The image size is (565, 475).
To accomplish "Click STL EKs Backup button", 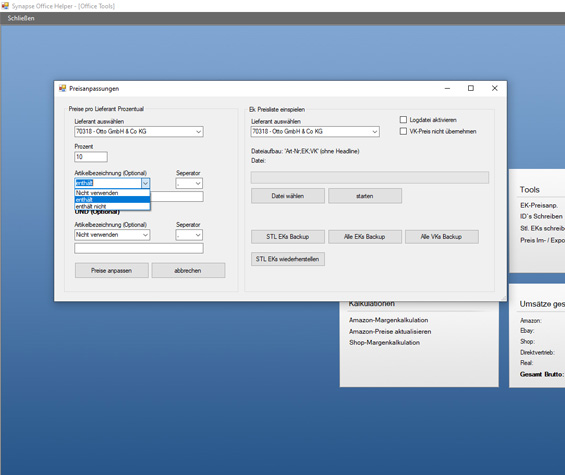I will (288, 237).
